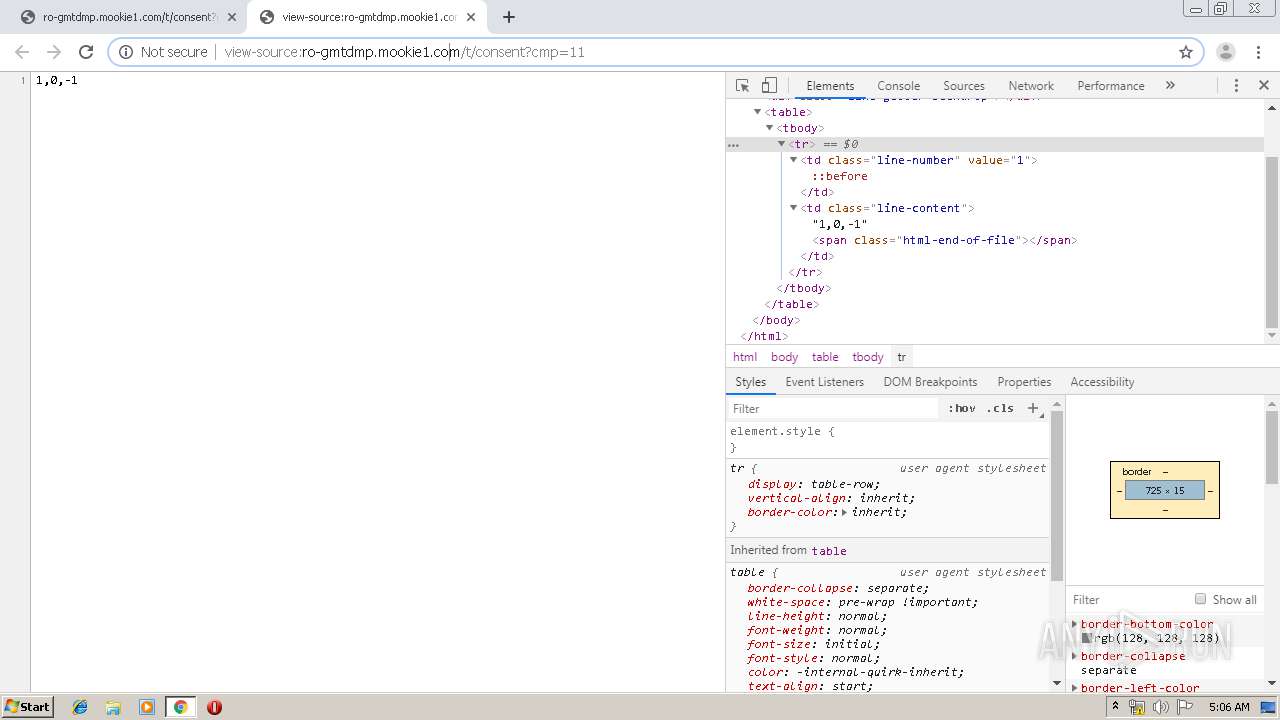Screen dimensions: 1280x720
Task: Open site information next to Not secure
Action: click(125, 52)
